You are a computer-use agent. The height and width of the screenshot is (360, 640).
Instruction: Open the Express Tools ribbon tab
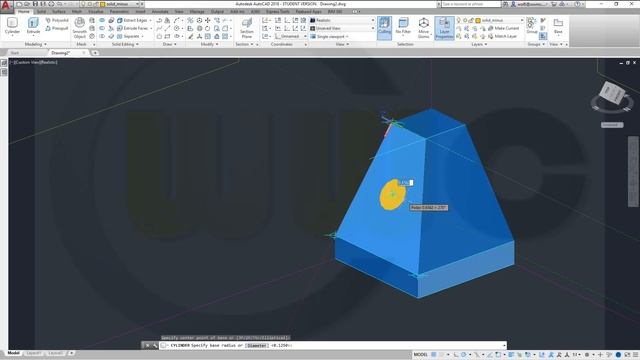278,11
